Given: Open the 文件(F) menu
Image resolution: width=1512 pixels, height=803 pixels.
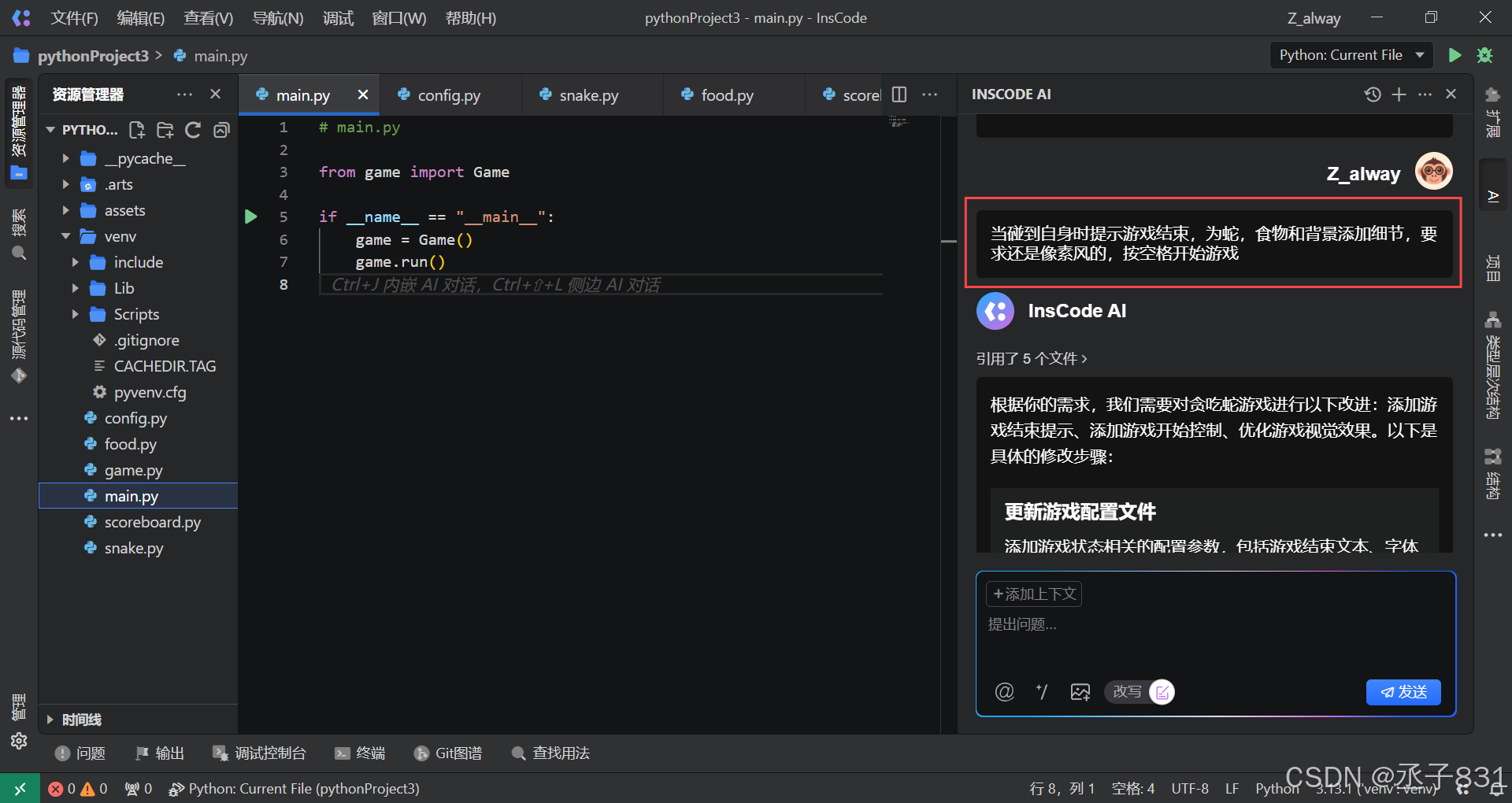Looking at the screenshot, I should (74, 18).
